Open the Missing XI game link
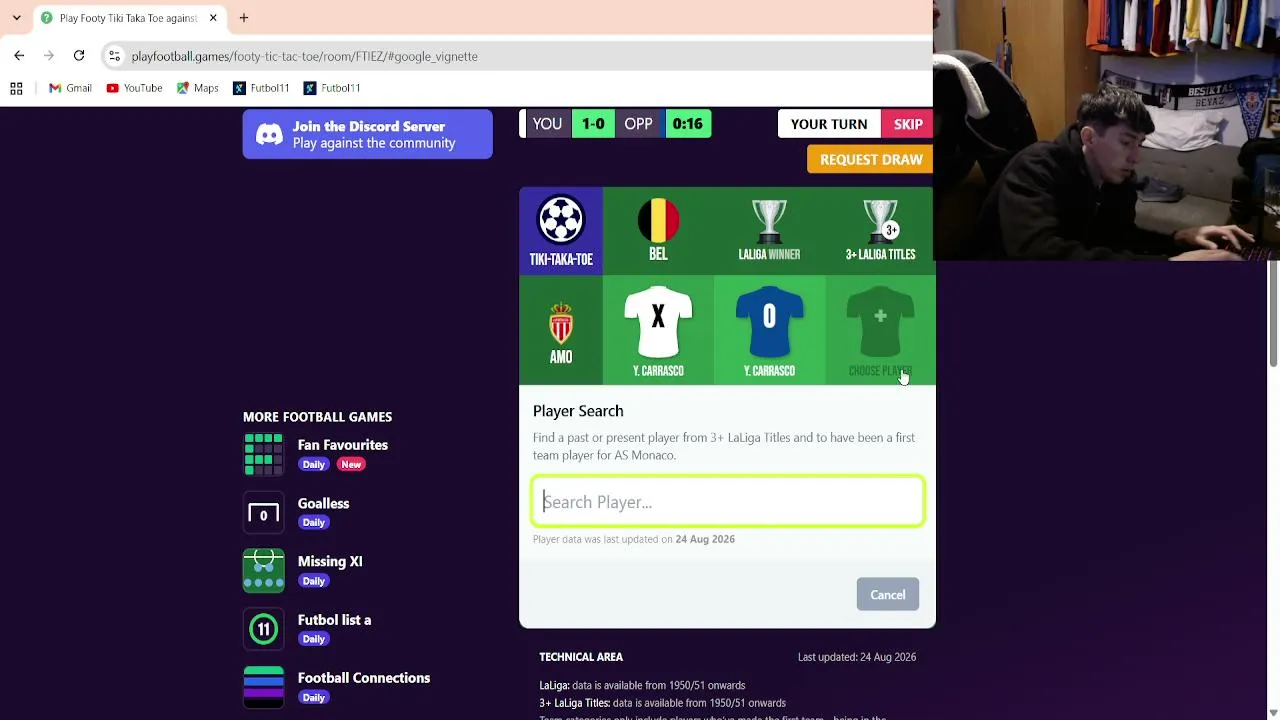This screenshot has width=1280, height=720. click(330, 561)
